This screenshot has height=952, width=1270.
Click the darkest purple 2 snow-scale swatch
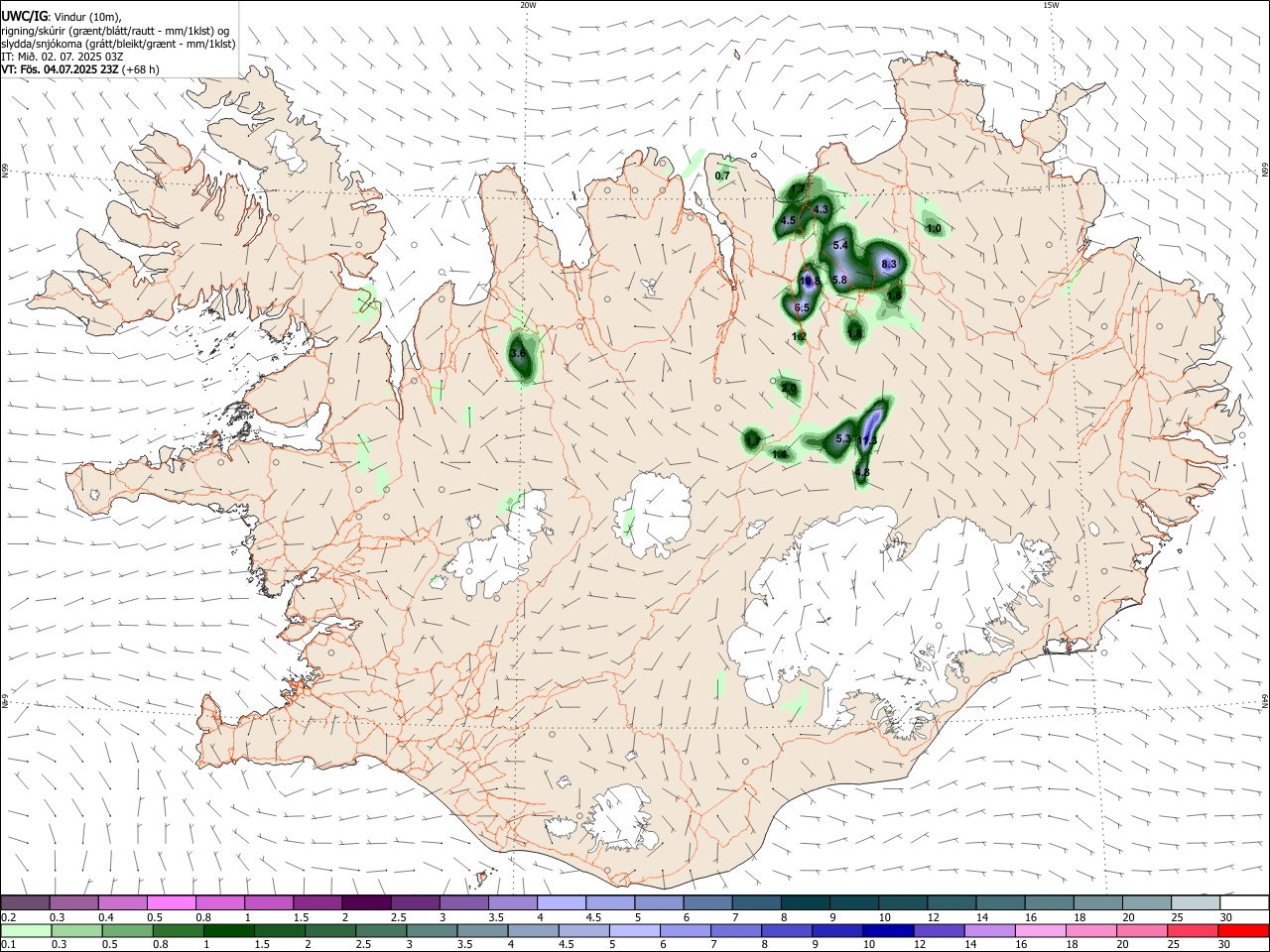click(365, 902)
